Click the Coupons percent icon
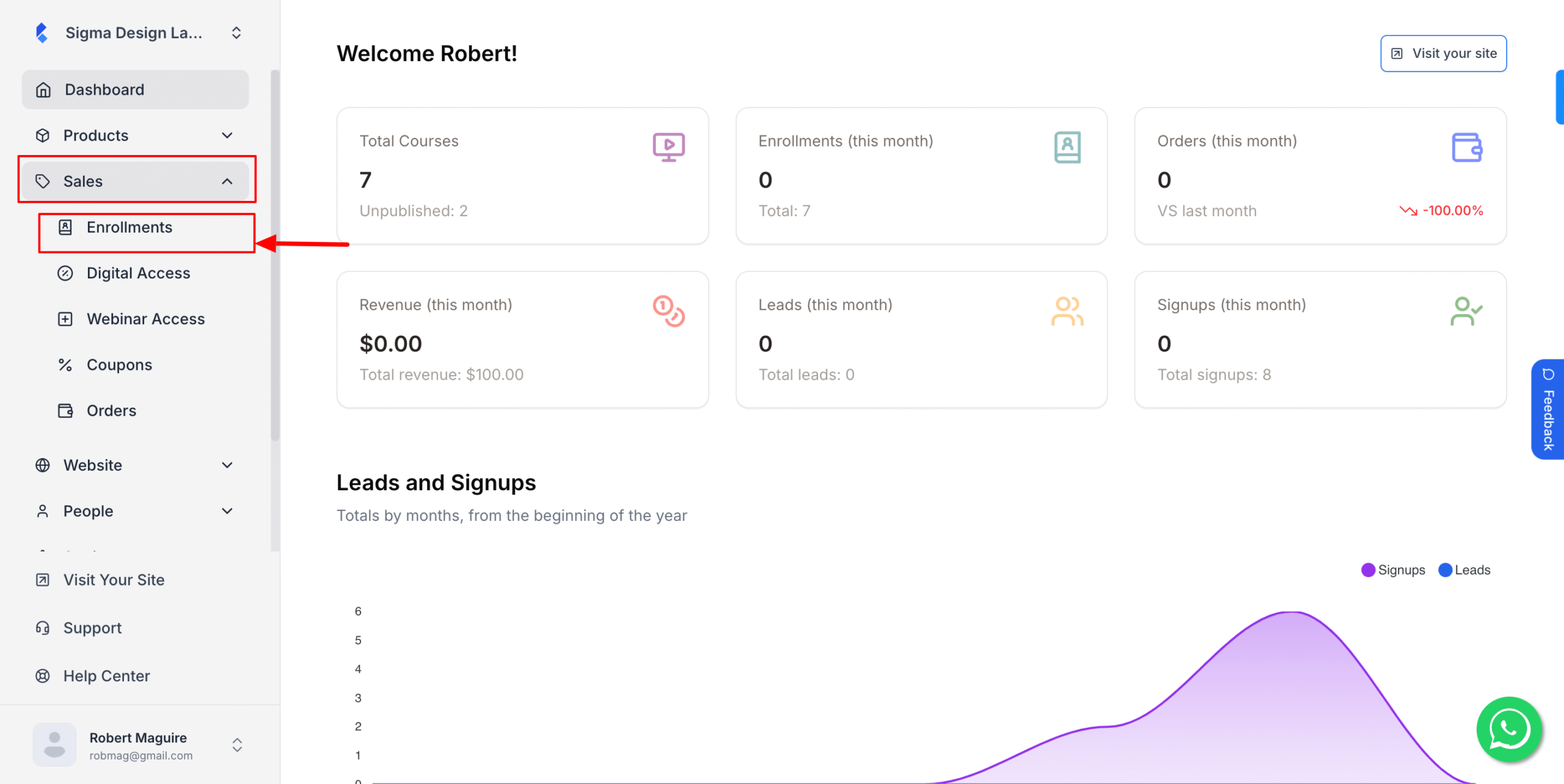 pos(65,365)
